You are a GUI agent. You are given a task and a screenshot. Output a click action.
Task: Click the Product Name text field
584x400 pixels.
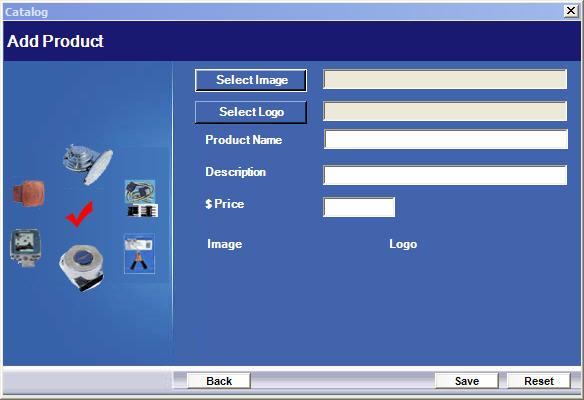(x=446, y=139)
